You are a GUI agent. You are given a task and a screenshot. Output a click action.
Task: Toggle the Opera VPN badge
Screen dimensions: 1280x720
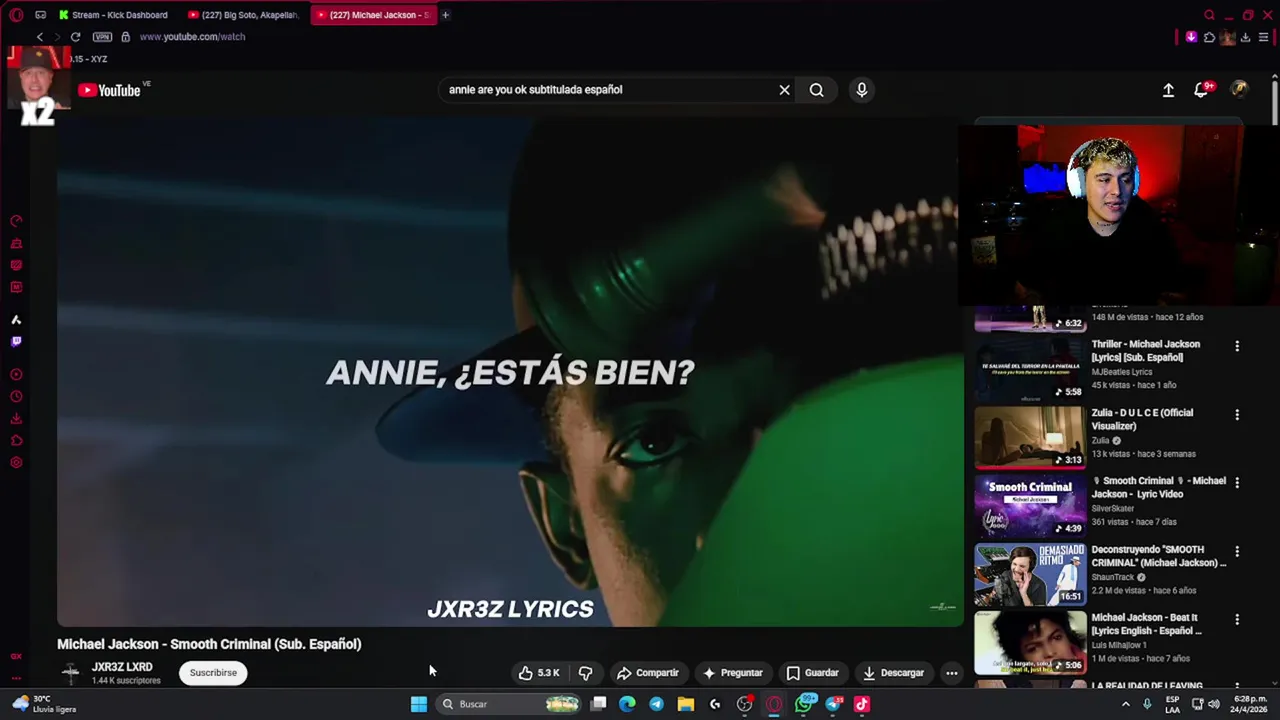pos(102,37)
